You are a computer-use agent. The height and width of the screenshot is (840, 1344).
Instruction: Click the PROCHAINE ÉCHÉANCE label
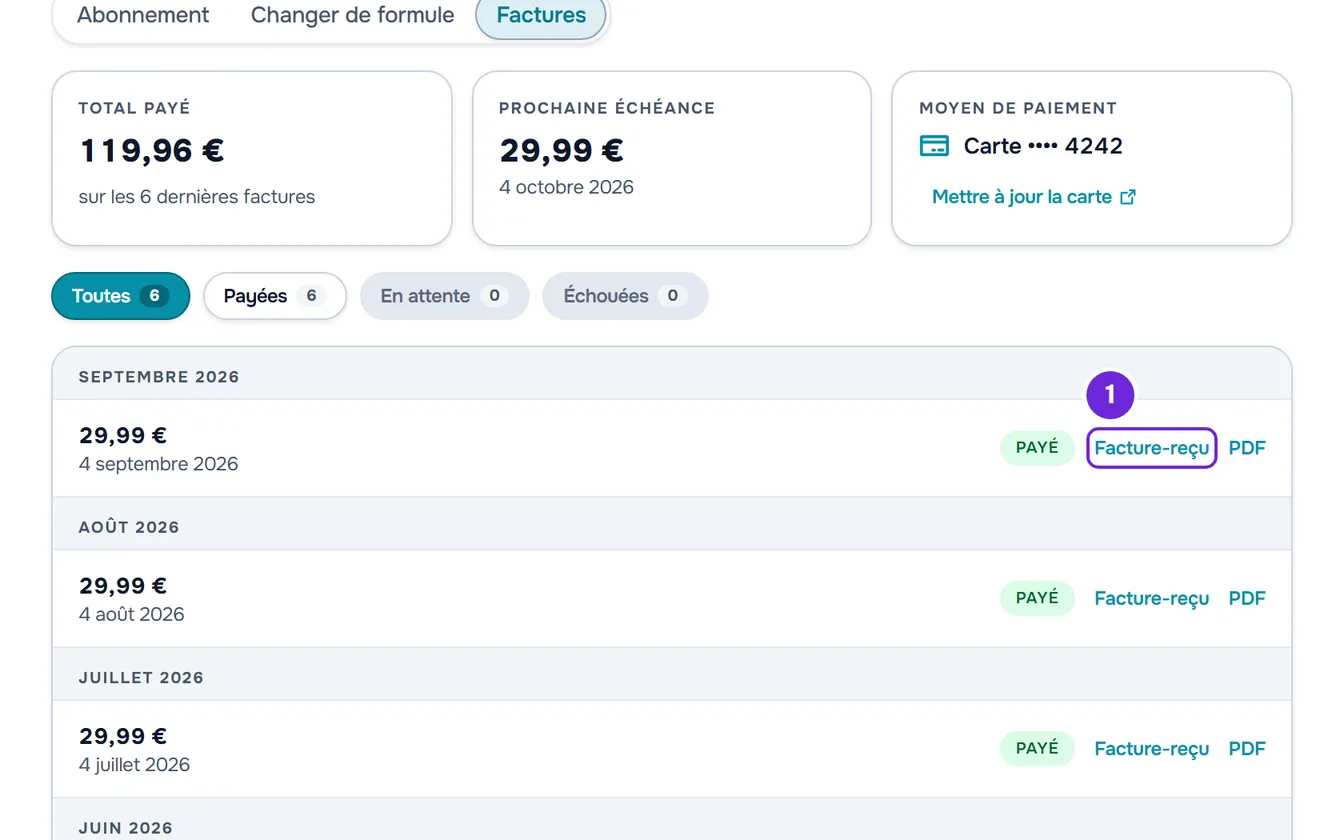pos(607,108)
